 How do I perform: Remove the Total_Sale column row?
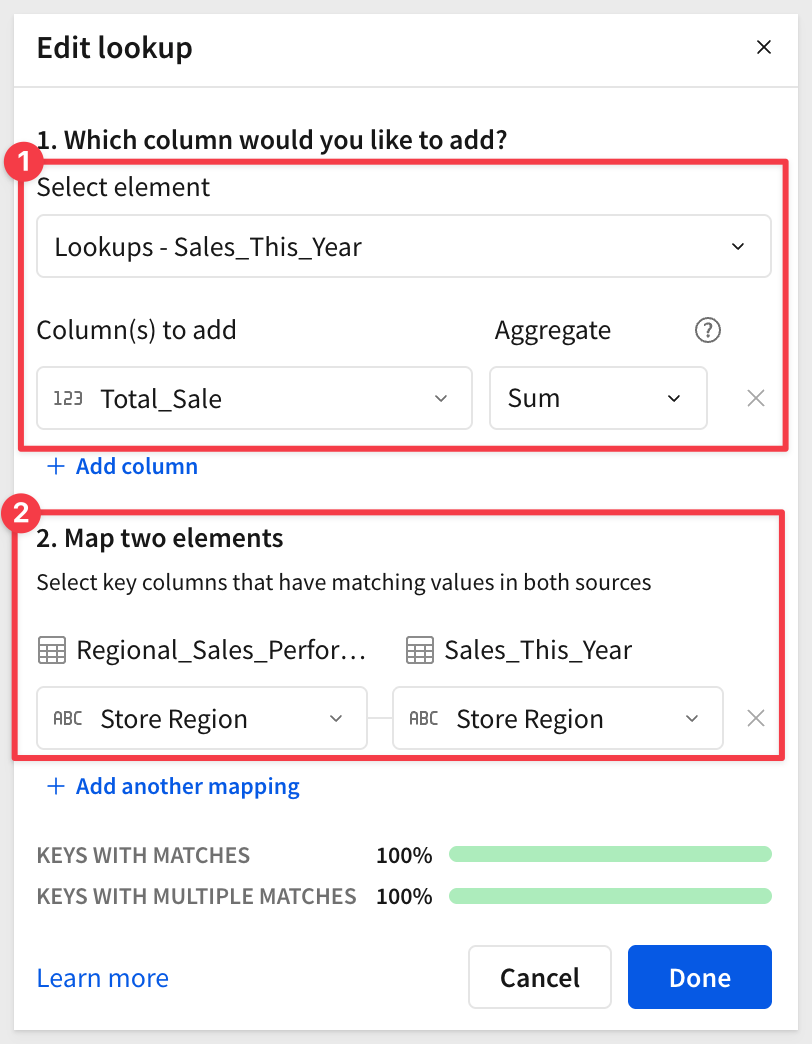click(x=756, y=398)
